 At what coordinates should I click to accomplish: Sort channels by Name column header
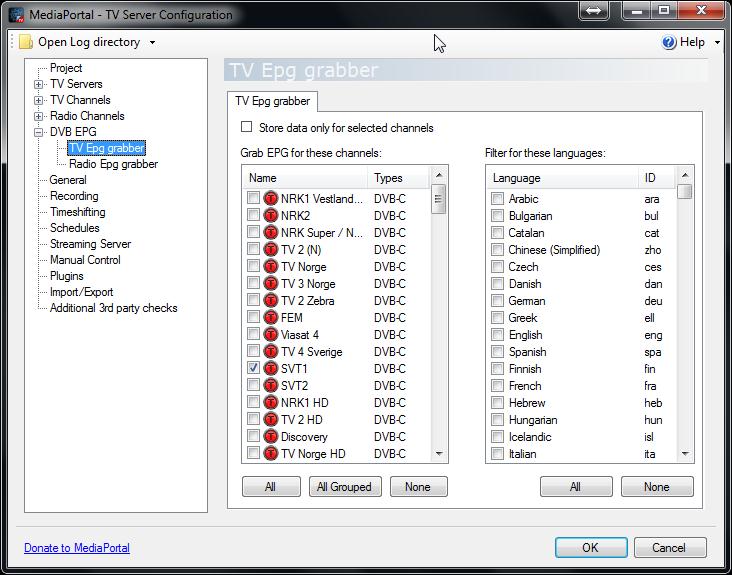305,178
